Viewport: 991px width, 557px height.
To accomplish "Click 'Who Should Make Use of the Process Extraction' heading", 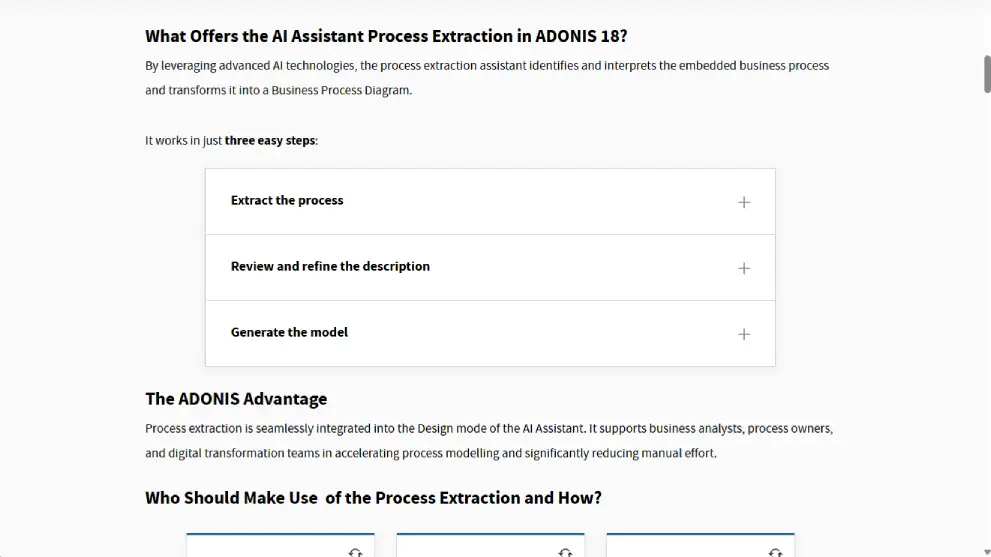I will [373, 498].
